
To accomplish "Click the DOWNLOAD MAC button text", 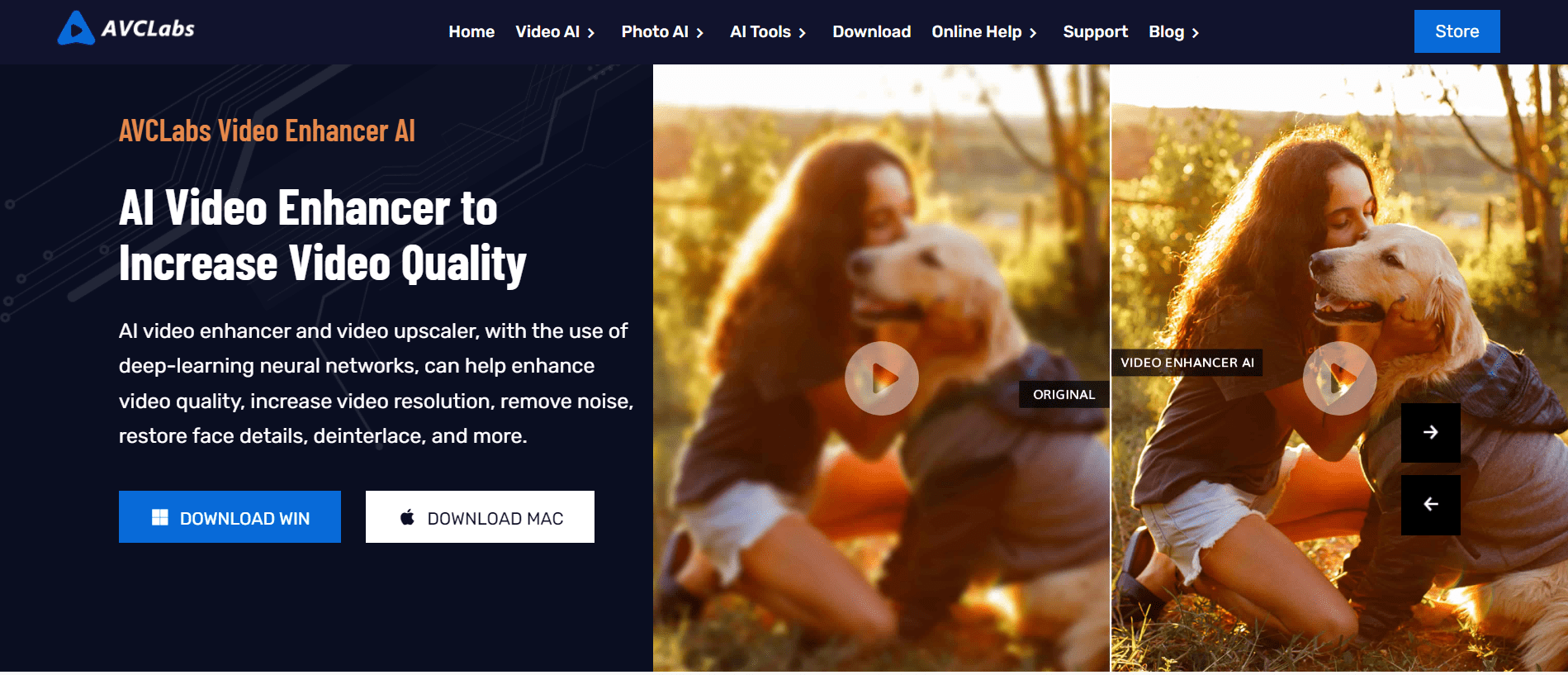I will [495, 519].
